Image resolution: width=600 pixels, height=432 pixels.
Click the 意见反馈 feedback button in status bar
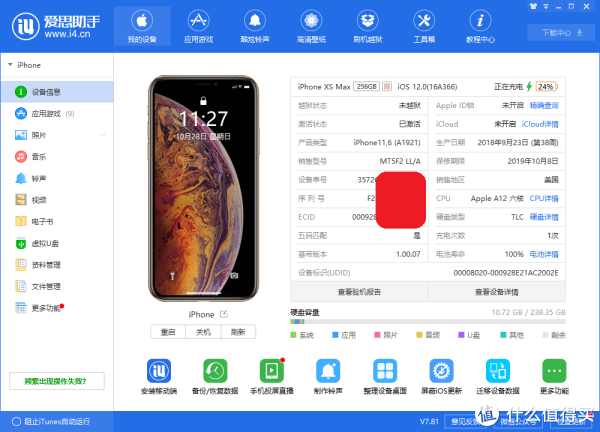click(x=465, y=422)
